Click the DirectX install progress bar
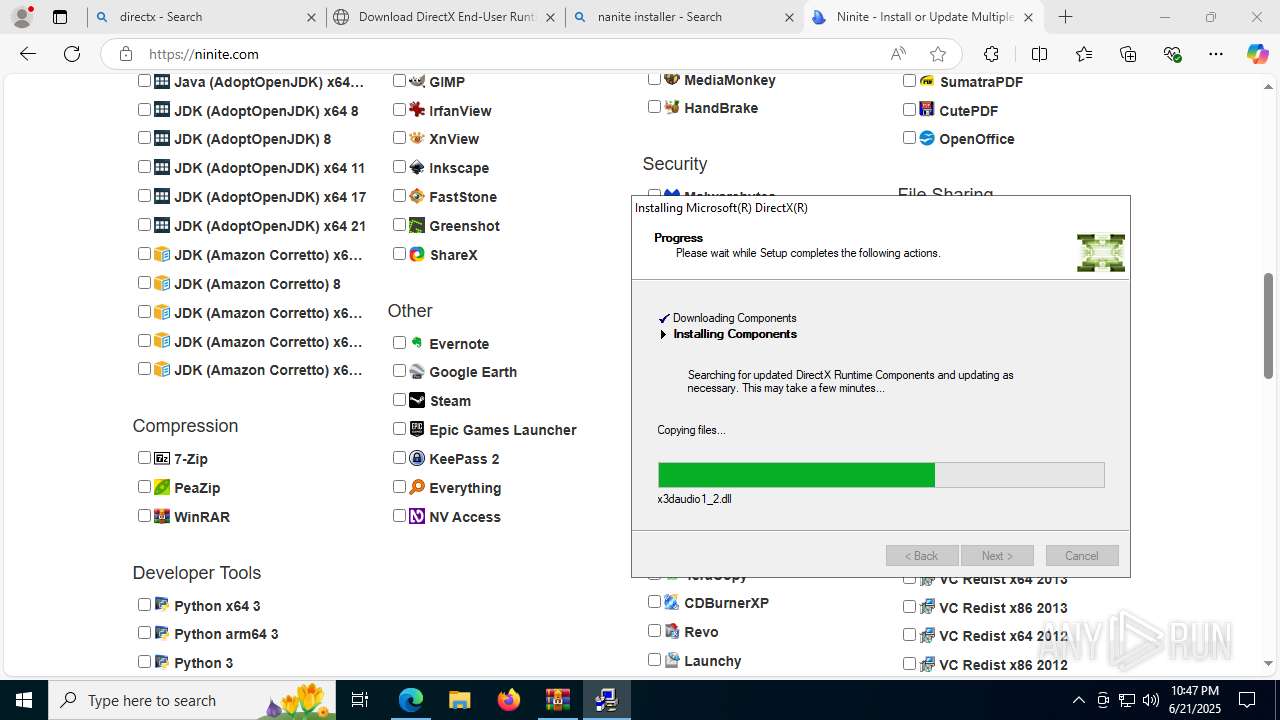Image resolution: width=1280 pixels, height=720 pixels. [881, 475]
